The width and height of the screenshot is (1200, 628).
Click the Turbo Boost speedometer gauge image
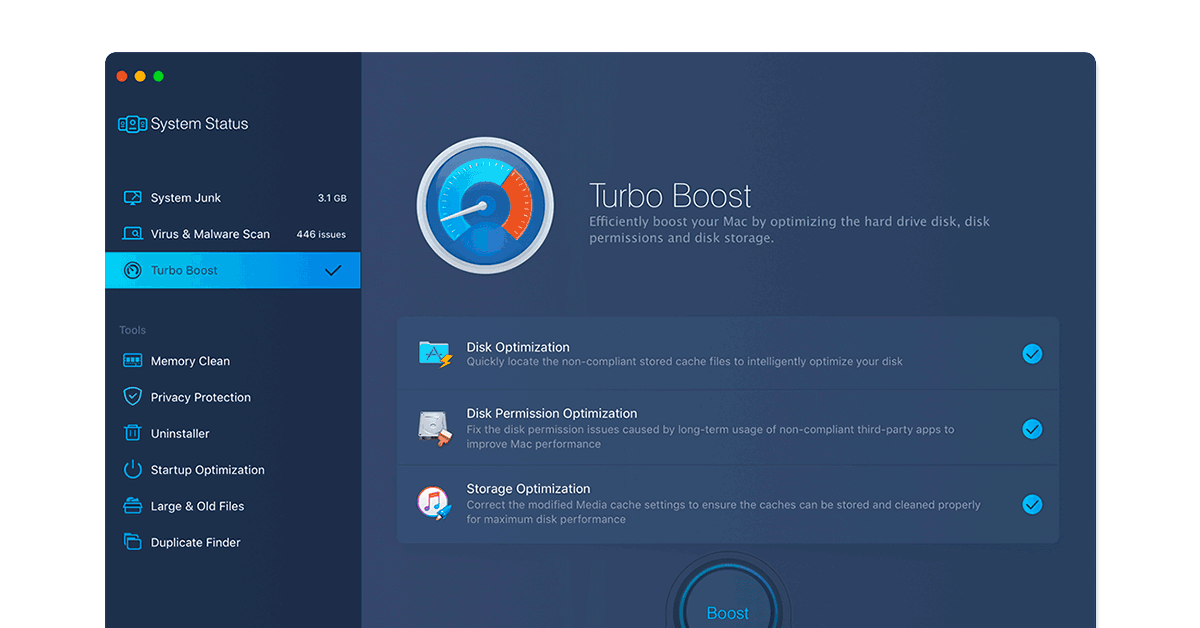click(485, 206)
